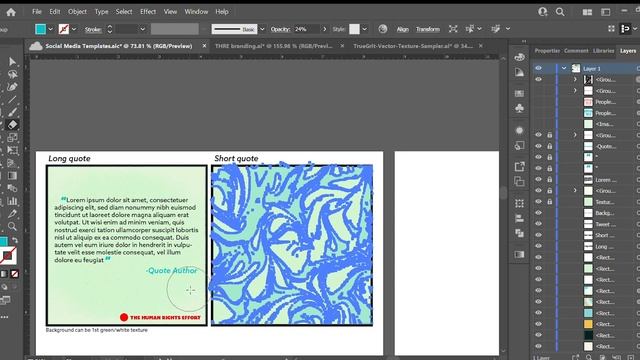Screen dimensions: 640x360
Task: Select the Zoom tool magnifier
Action: (x=12, y=226)
